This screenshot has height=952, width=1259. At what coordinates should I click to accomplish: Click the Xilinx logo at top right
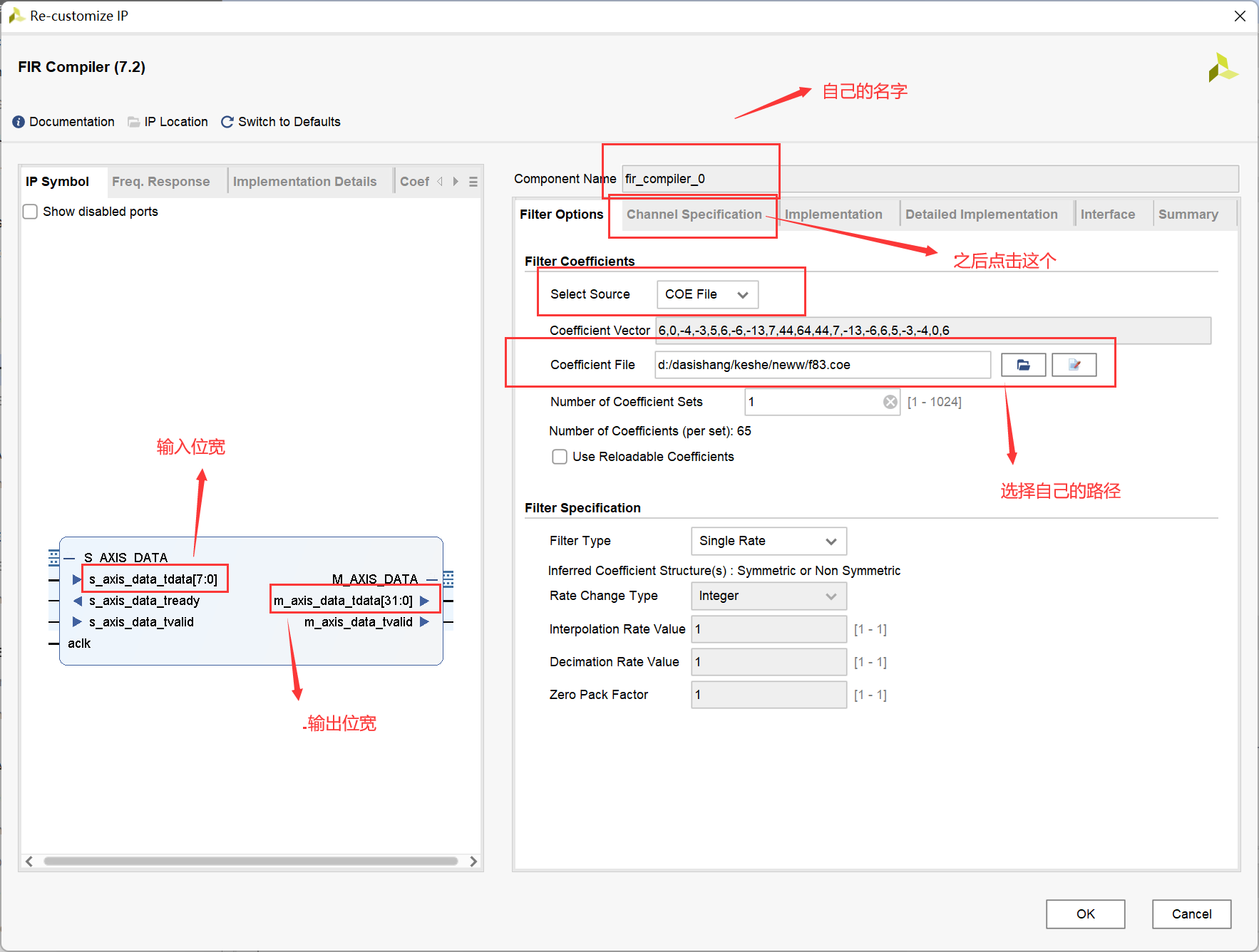pyautogui.click(x=1223, y=68)
